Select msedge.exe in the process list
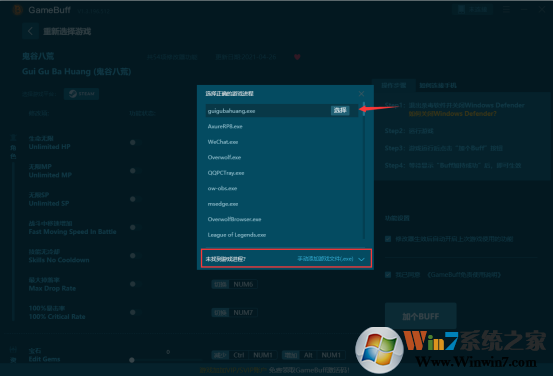 click(x=223, y=204)
